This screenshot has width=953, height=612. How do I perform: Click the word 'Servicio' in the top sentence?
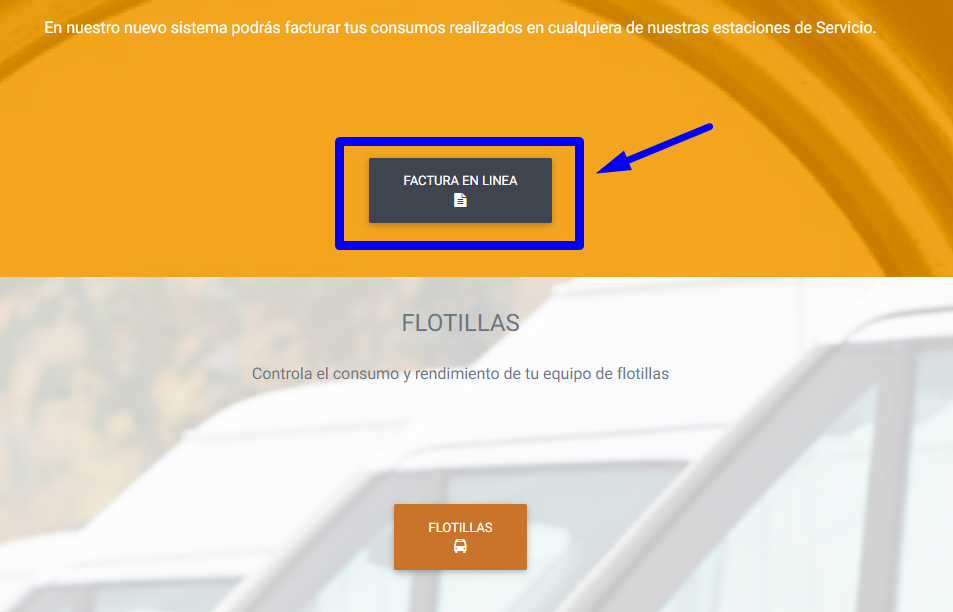[x=845, y=27]
